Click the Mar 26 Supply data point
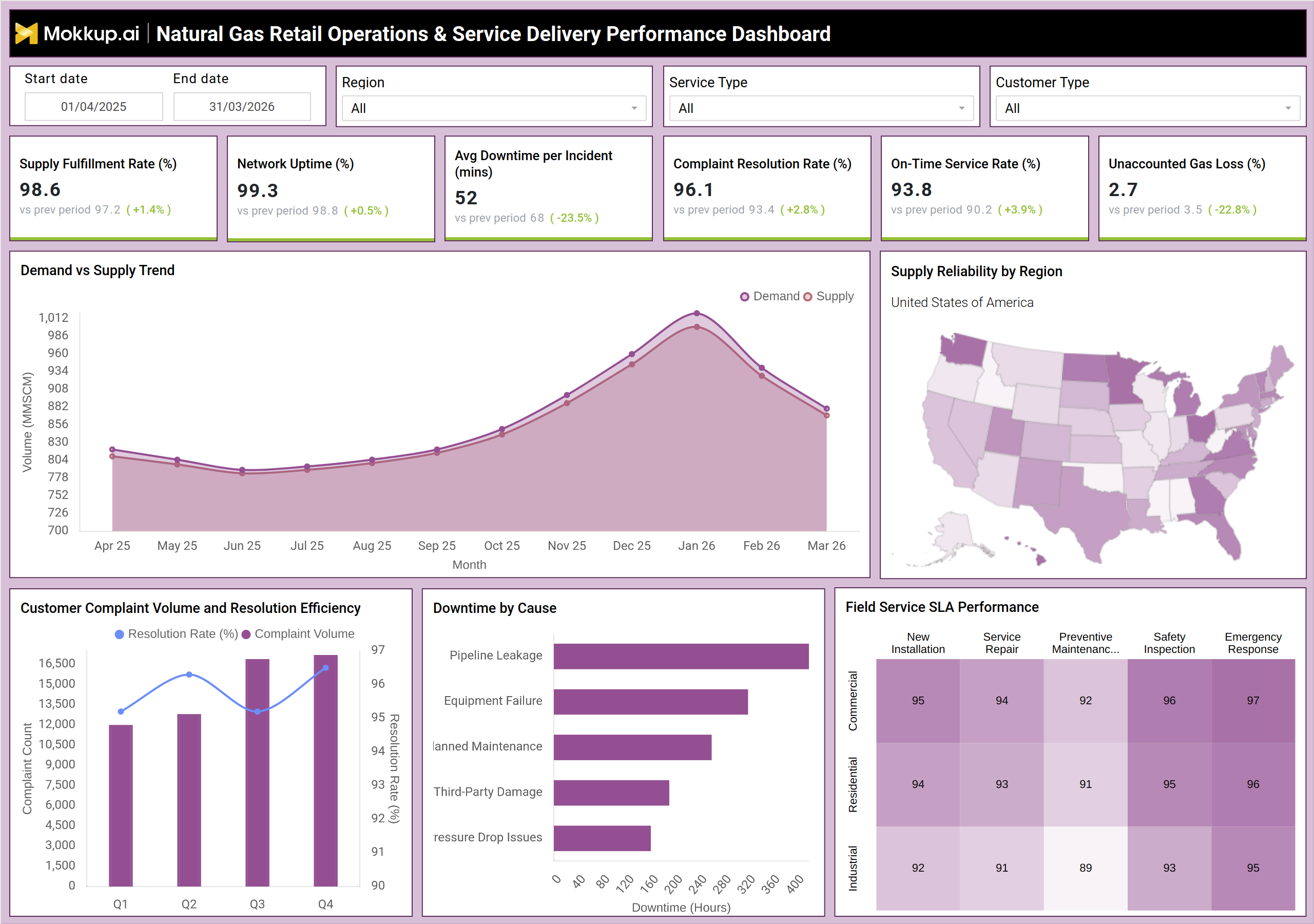 pos(826,415)
